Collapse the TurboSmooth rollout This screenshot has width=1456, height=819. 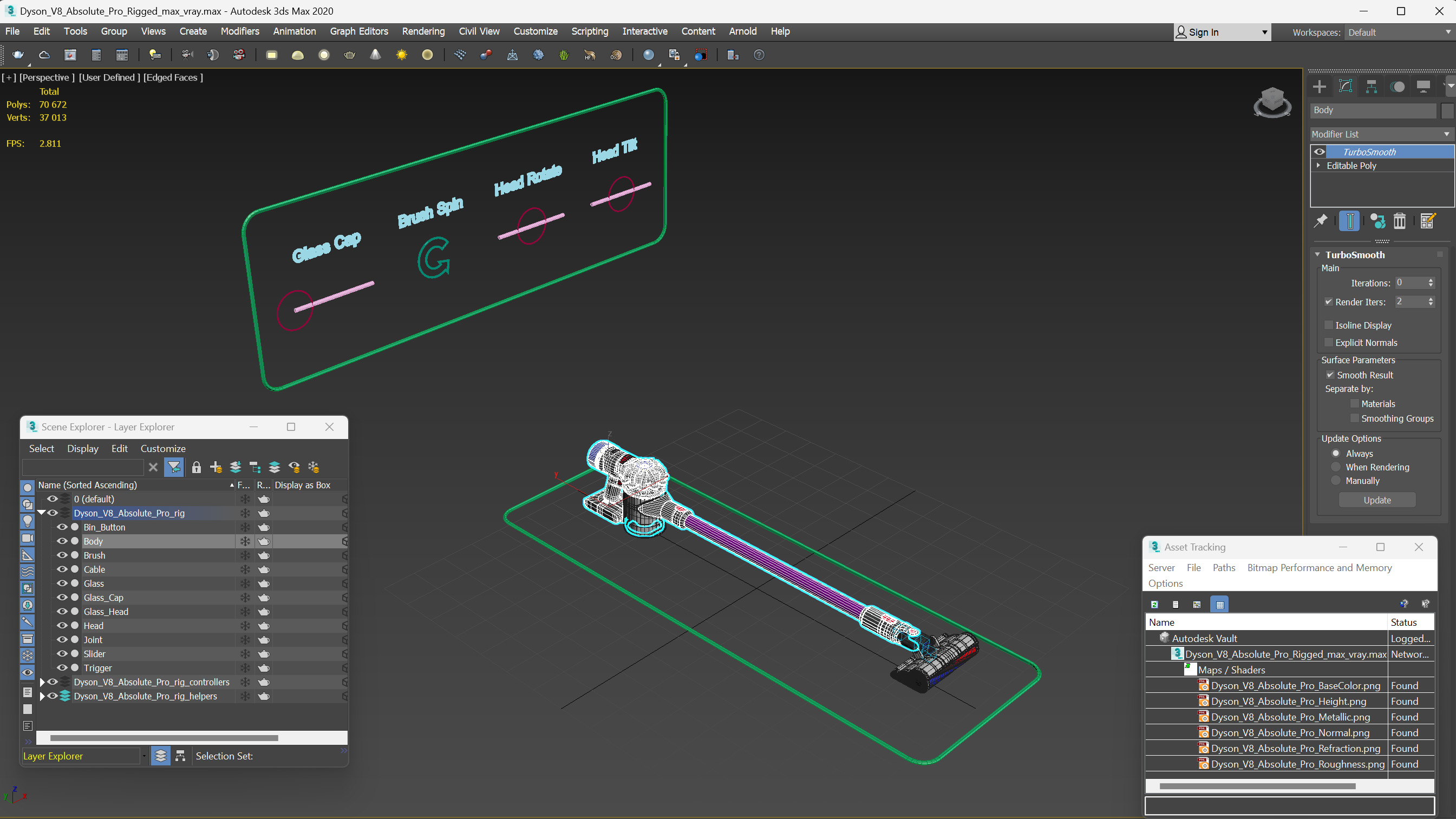pyautogui.click(x=1317, y=255)
